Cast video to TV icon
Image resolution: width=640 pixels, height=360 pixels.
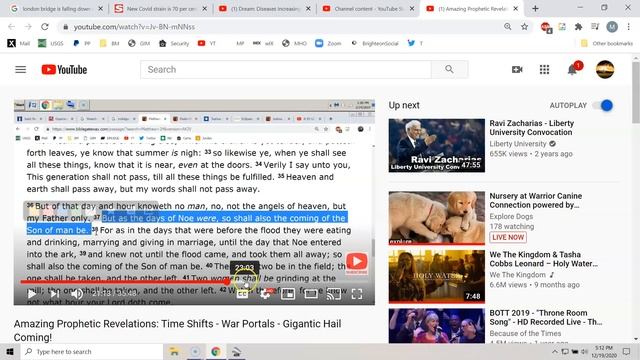[333, 294]
